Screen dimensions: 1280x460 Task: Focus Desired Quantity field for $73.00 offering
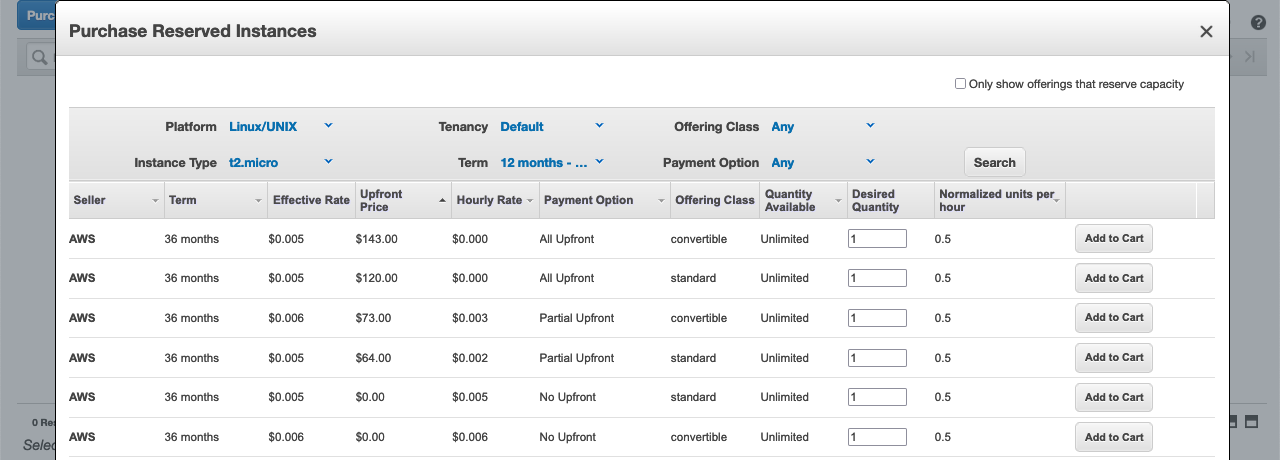877,318
